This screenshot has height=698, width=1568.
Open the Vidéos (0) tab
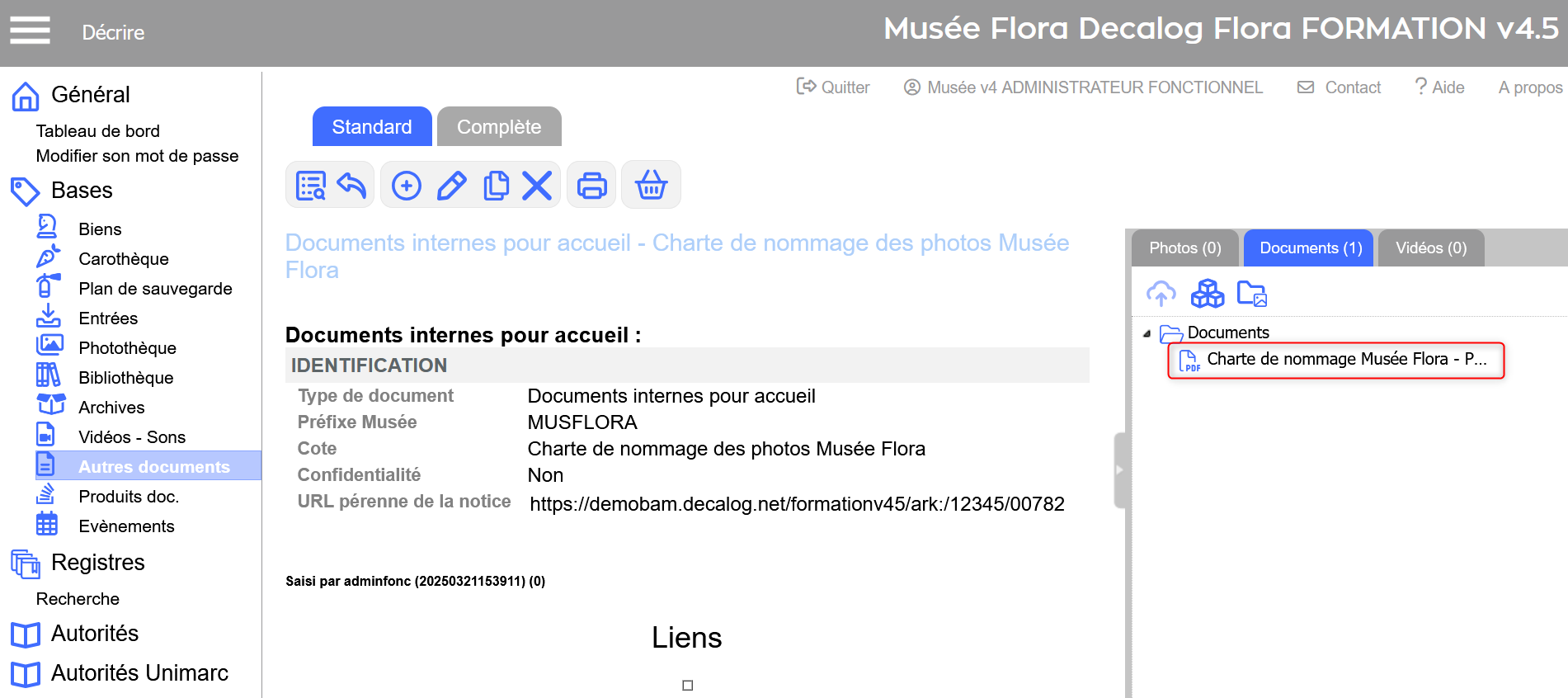point(1430,248)
